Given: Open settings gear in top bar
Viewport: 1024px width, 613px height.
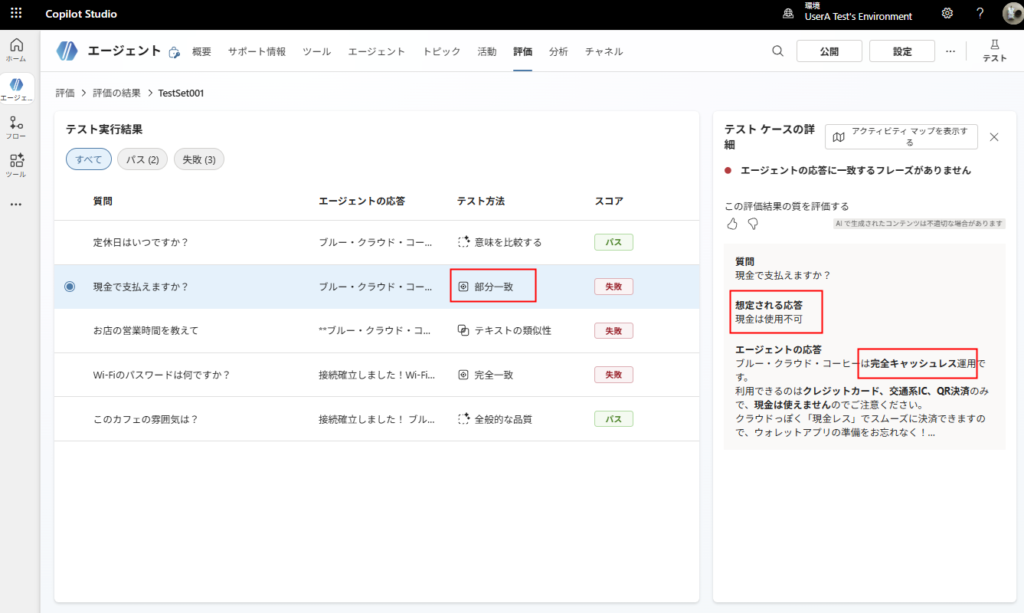Looking at the screenshot, I should 947,14.
